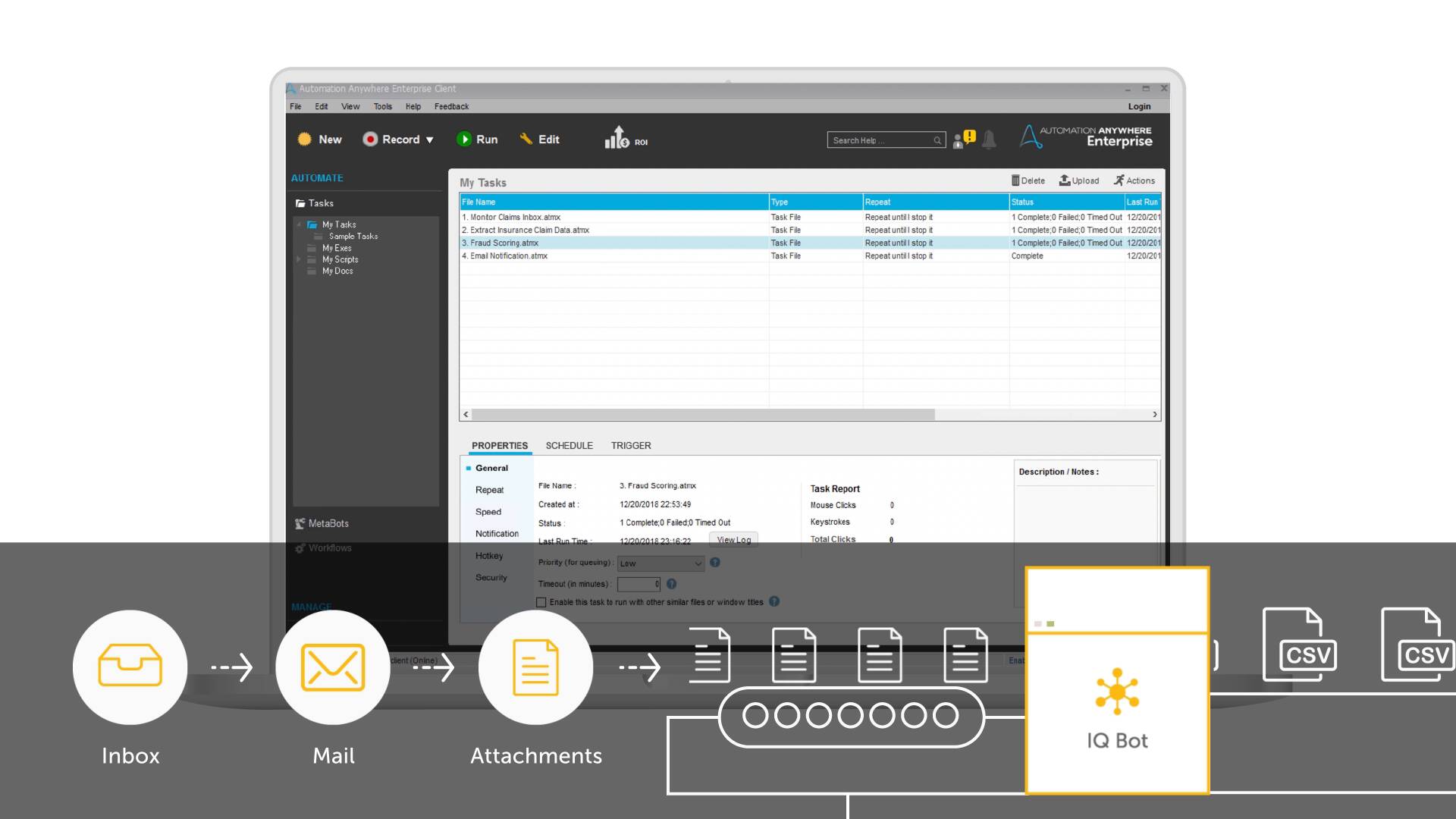The height and width of the screenshot is (819, 1456).
Task: Open the Help menu
Action: click(x=413, y=107)
